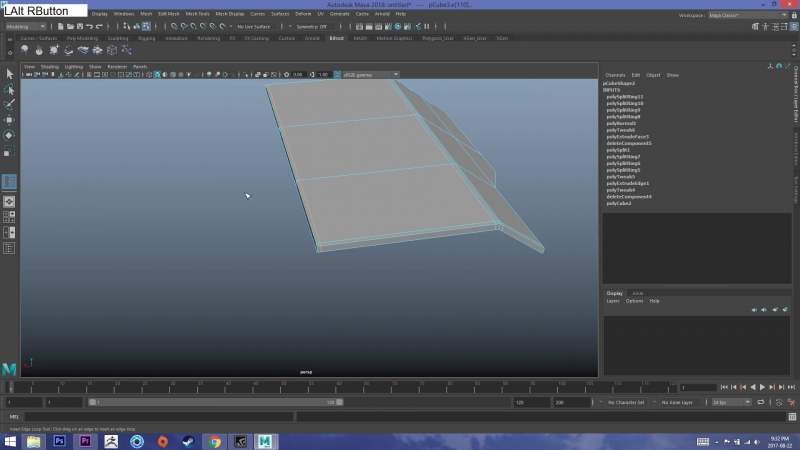This screenshot has width=800, height=450.
Task: Click the Bifrost ocean surface shelf icon
Action: [x=83, y=50]
